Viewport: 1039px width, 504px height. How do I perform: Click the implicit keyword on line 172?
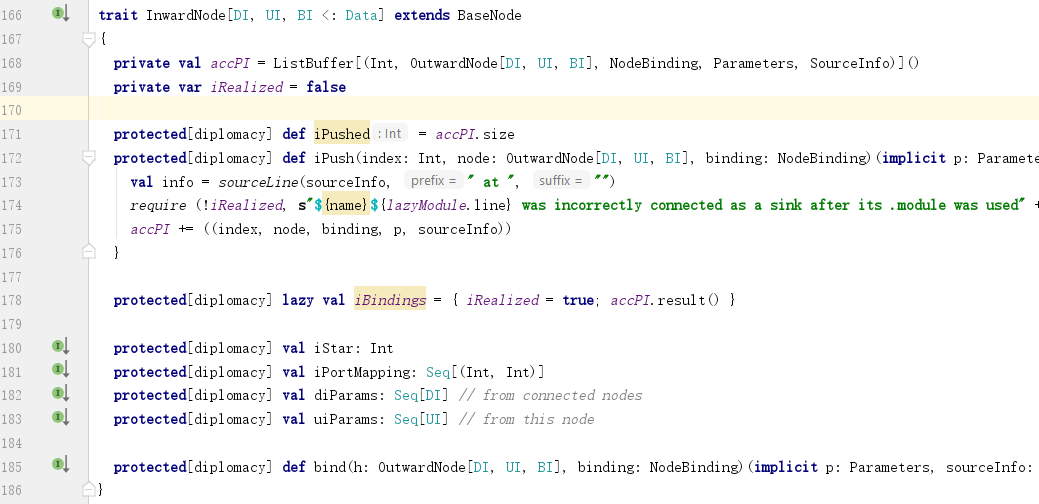click(914, 158)
